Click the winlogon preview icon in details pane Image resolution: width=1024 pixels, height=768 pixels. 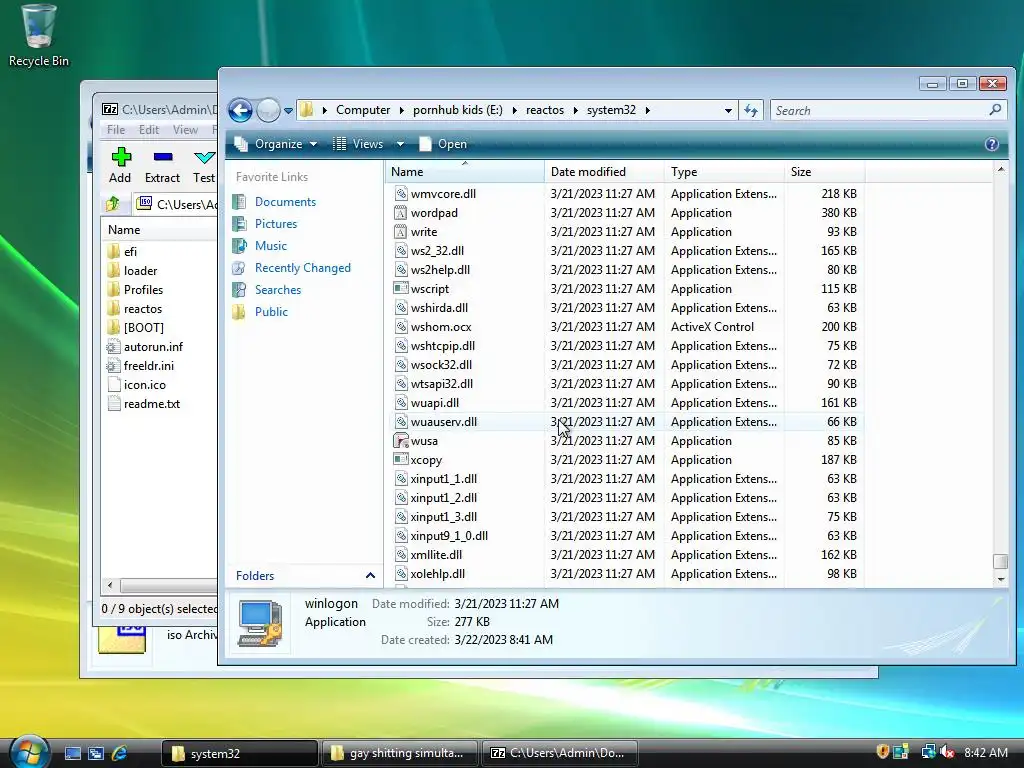260,623
